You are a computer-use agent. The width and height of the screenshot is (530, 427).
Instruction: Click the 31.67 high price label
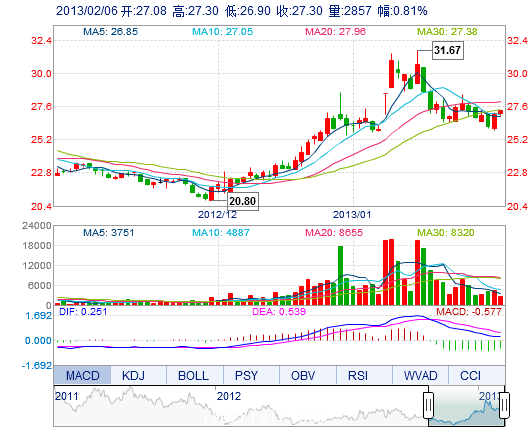click(x=448, y=50)
